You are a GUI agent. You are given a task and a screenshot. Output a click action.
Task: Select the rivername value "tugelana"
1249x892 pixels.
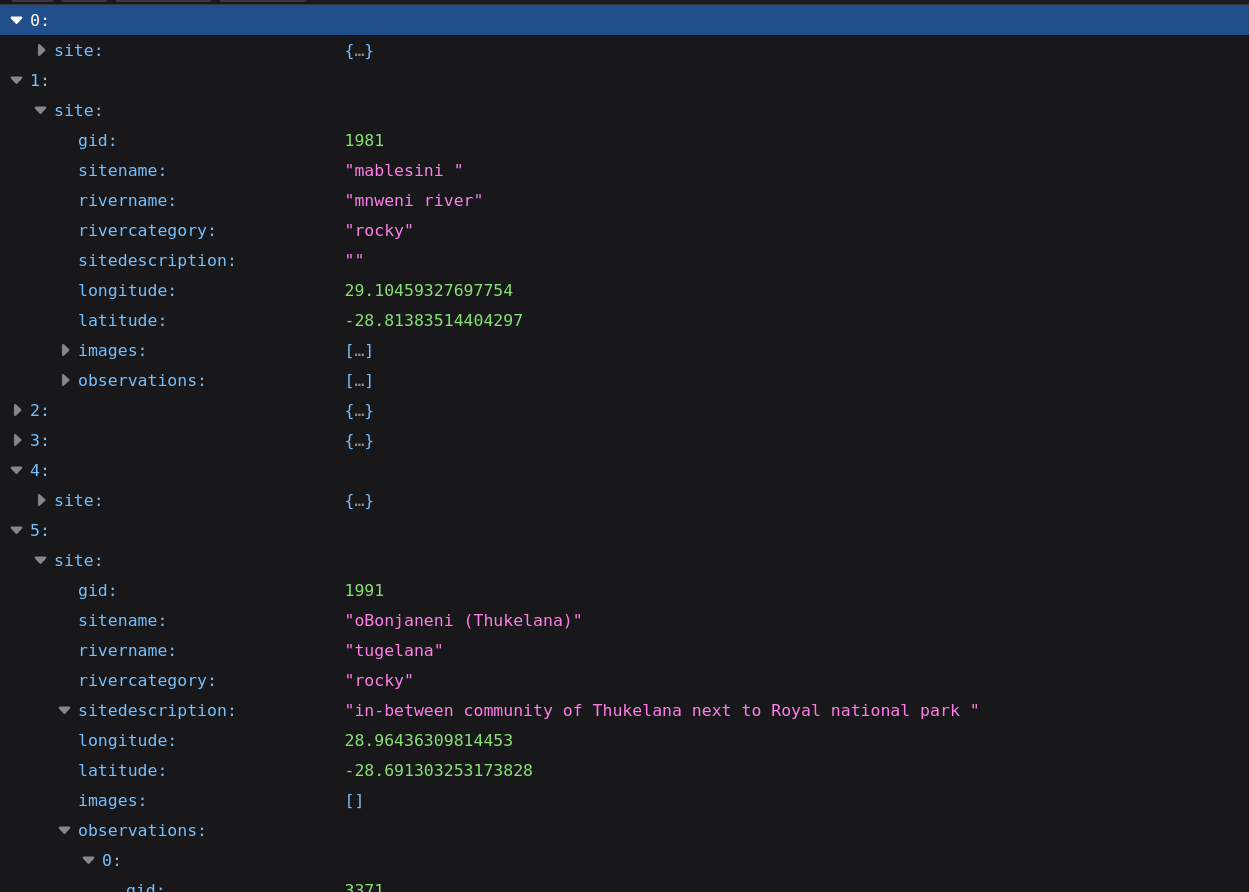coord(394,651)
